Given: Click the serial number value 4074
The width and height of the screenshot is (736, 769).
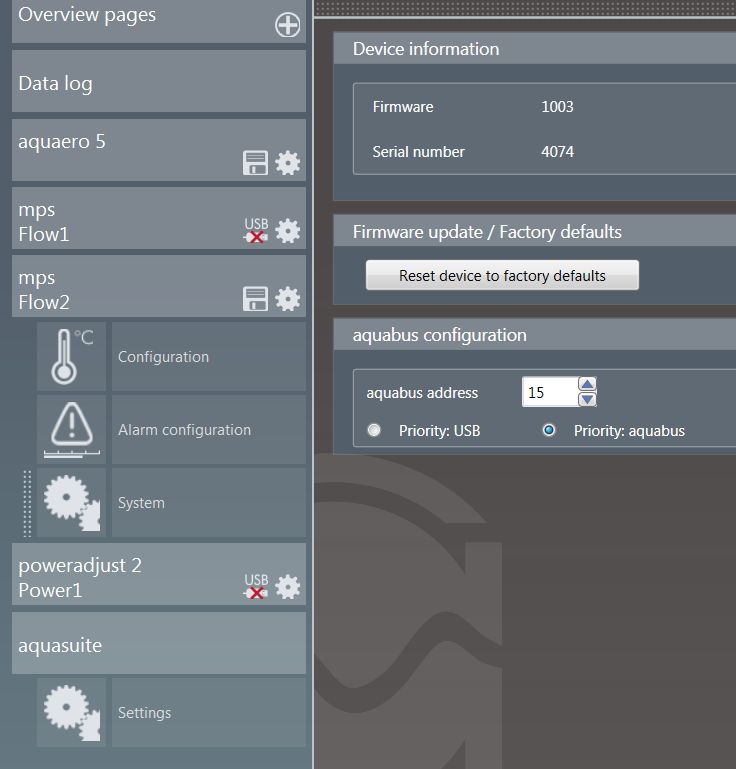Looking at the screenshot, I should click(558, 152).
